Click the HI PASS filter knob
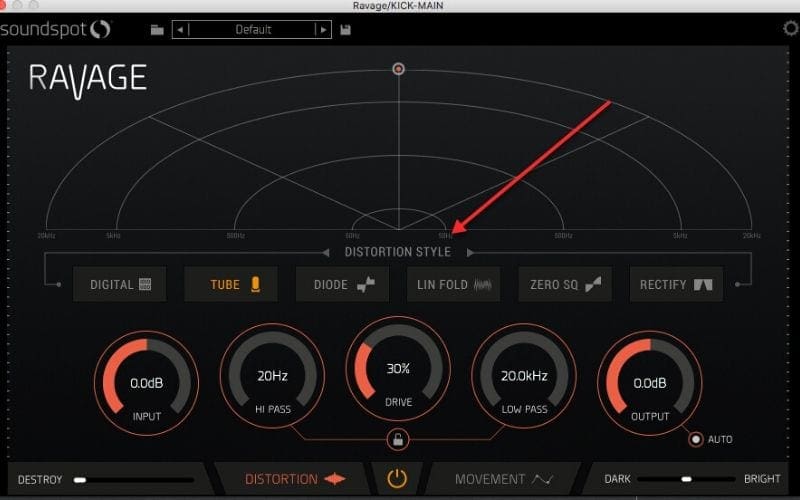Image resolution: width=800 pixels, height=500 pixels. pos(272,376)
